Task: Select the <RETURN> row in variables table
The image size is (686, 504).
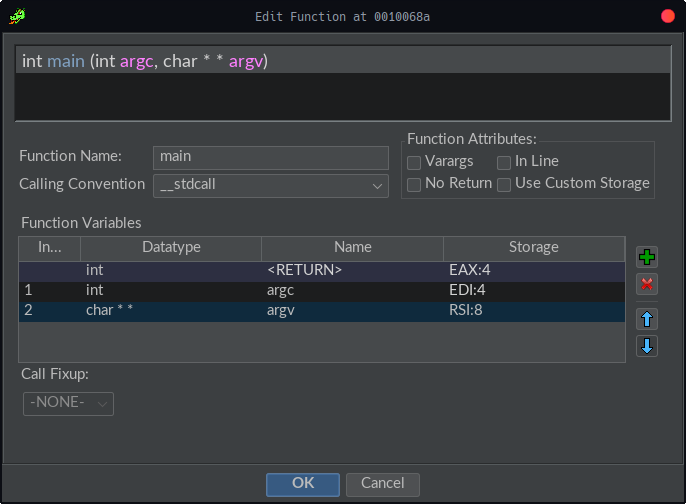Action: click(322, 271)
